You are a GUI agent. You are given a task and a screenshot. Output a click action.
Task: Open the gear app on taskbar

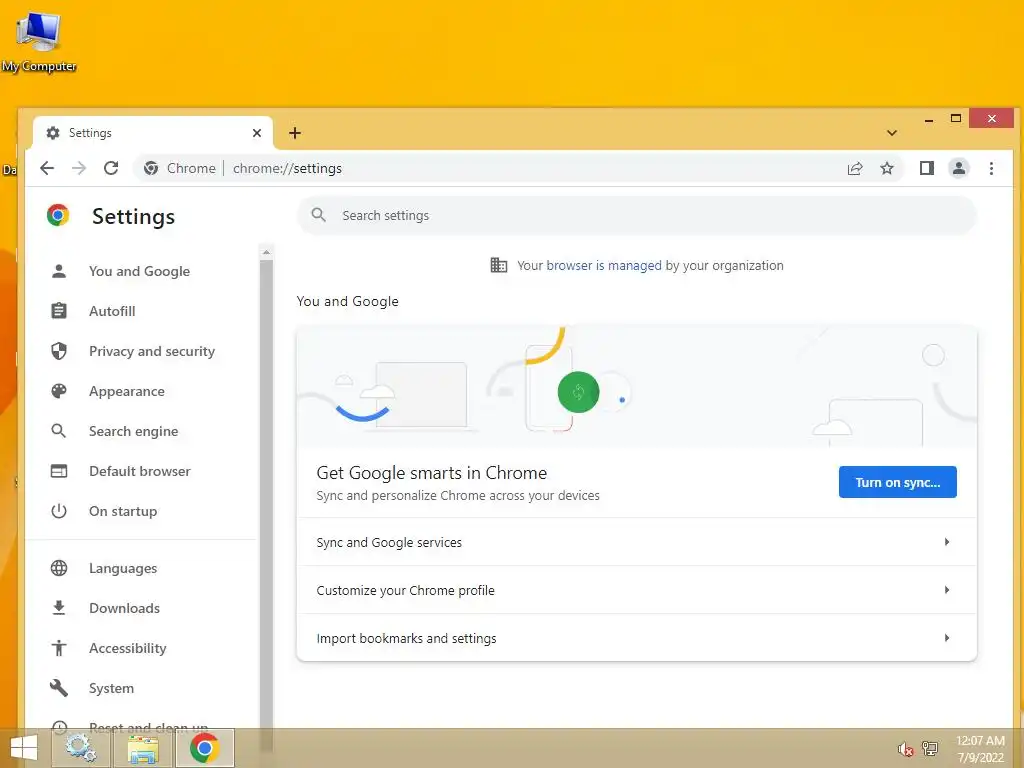coord(80,748)
